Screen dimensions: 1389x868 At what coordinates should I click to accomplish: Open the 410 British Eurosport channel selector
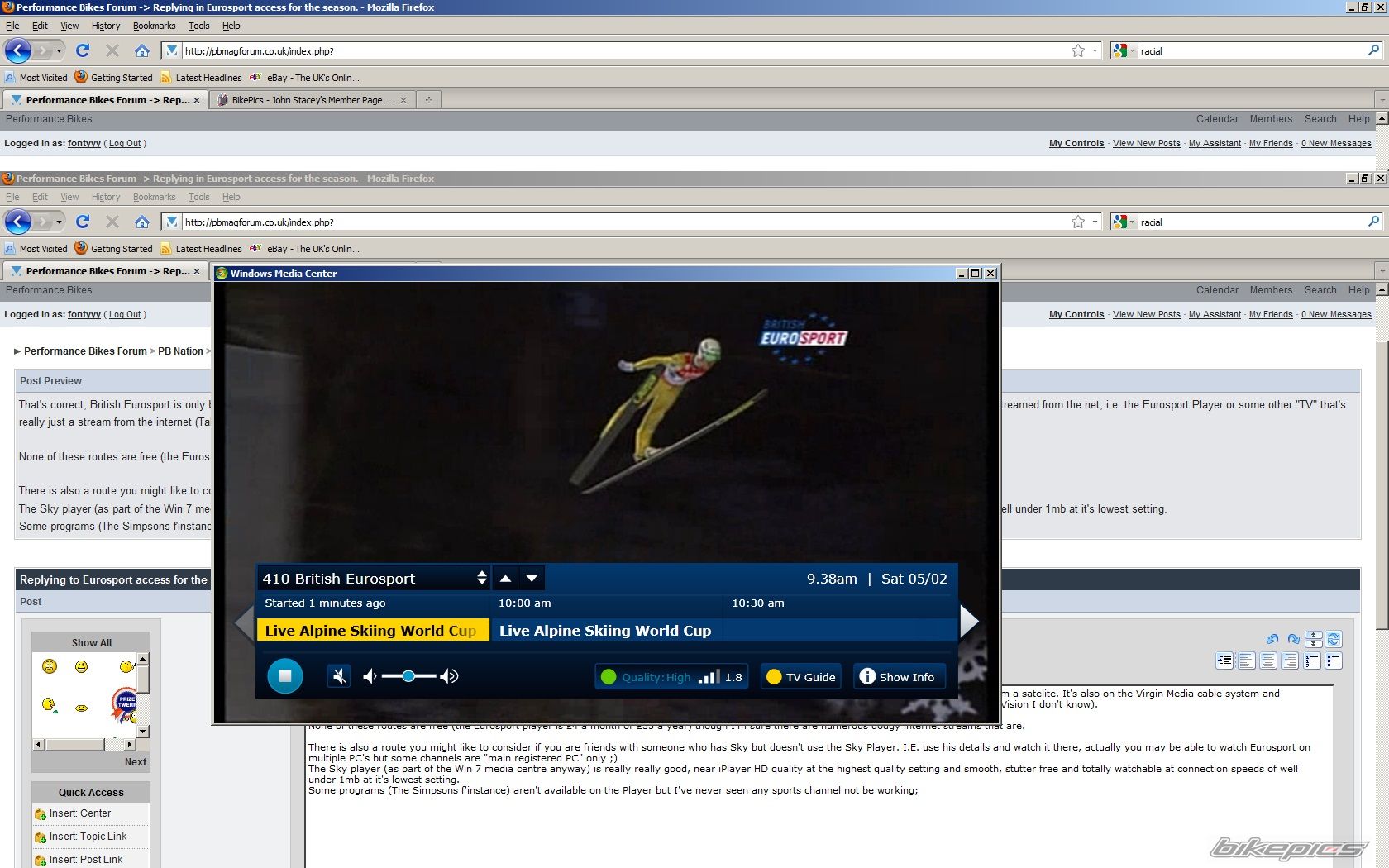[x=374, y=579]
